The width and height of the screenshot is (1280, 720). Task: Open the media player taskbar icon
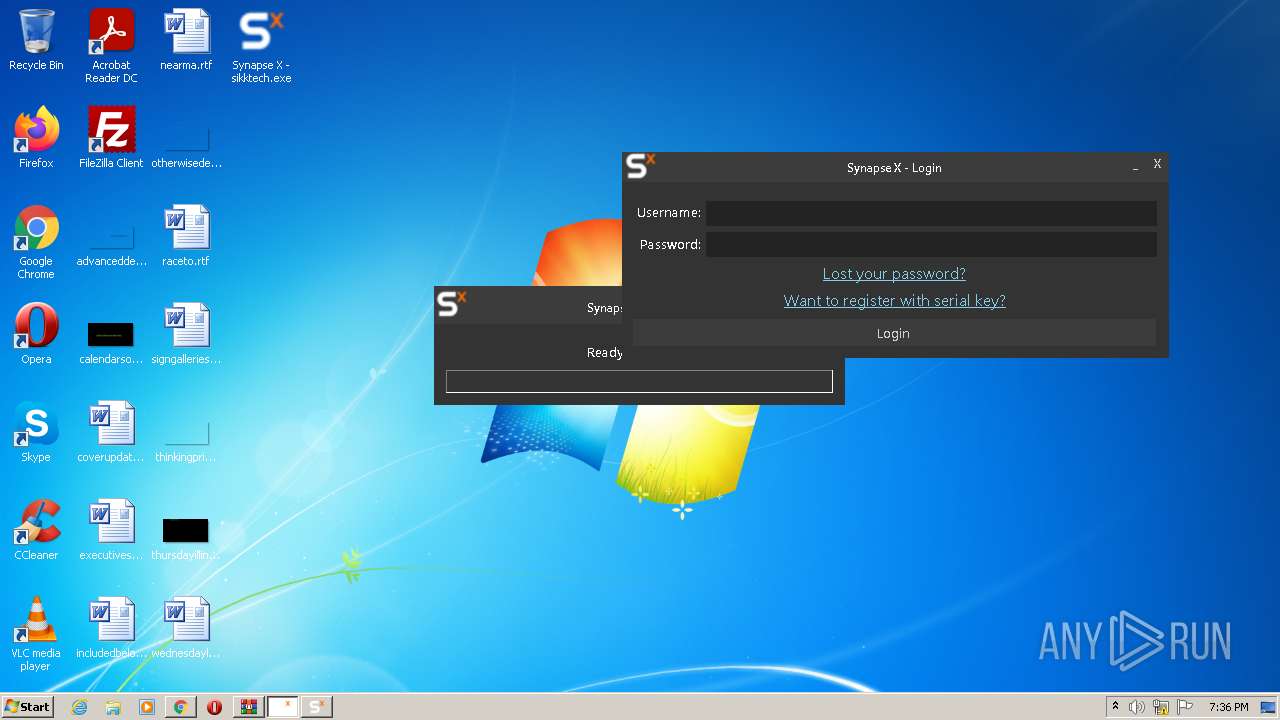coord(147,707)
